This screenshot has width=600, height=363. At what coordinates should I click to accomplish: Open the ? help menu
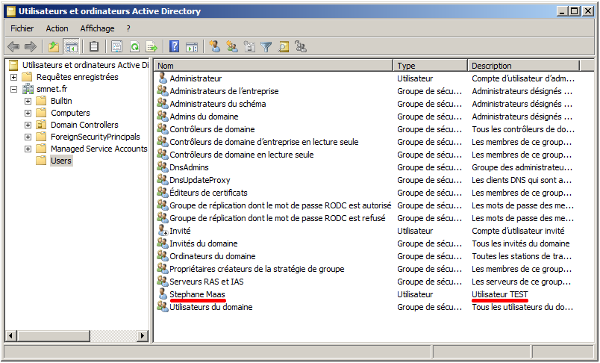128,28
